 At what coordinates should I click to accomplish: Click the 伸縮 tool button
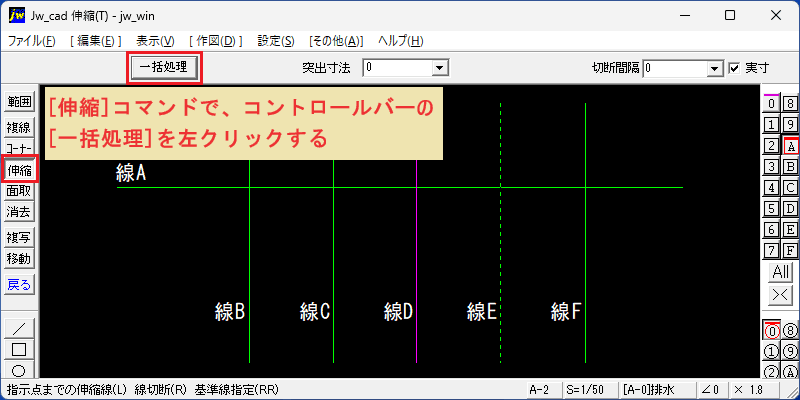click(19, 170)
